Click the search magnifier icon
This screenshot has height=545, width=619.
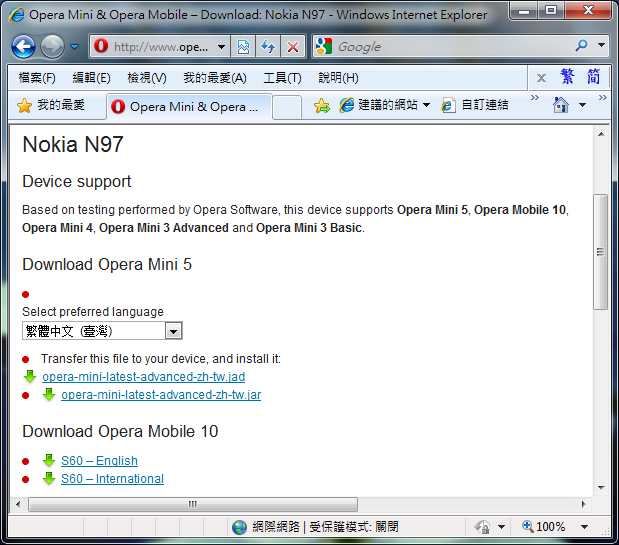pyautogui.click(x=582, y=46)
